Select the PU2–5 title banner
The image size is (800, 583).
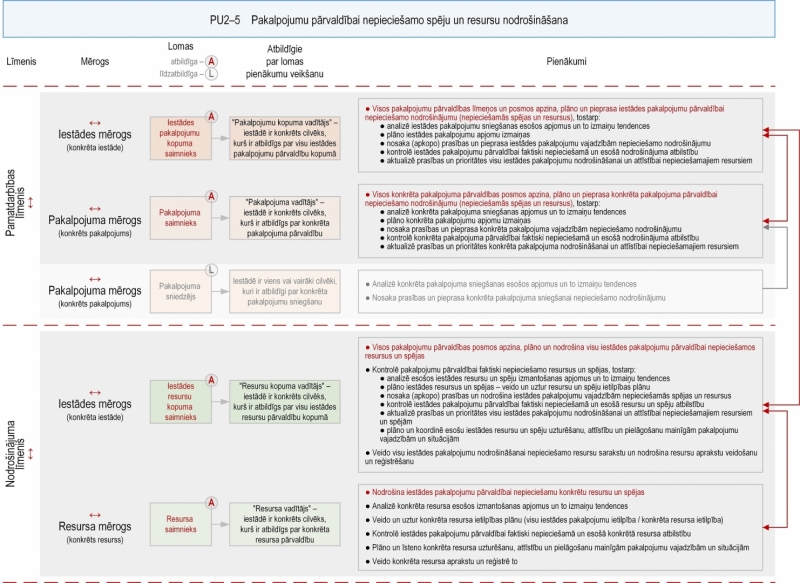[x=389, y=19]
